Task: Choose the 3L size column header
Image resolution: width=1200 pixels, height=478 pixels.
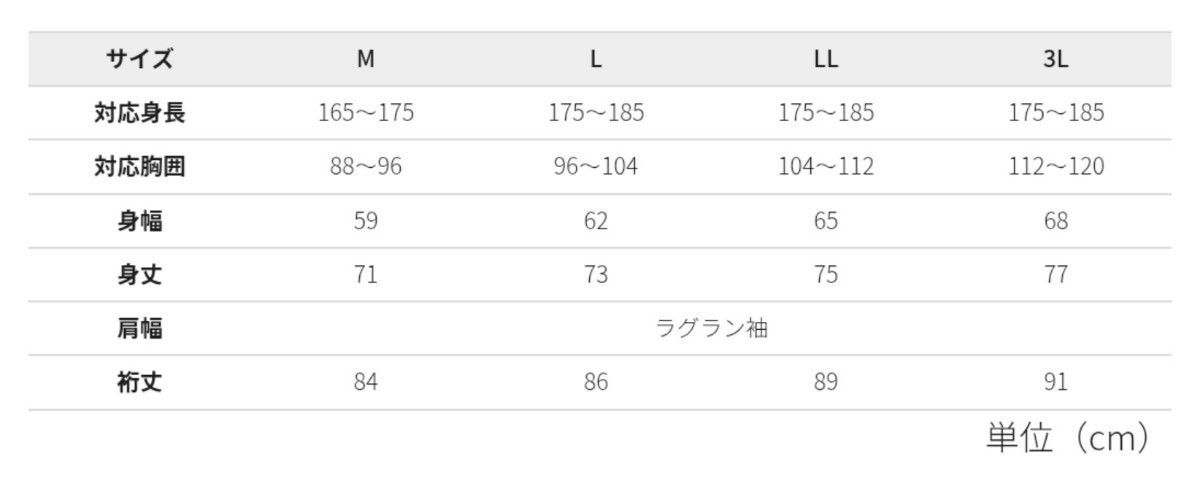Action: [1056, 59]
